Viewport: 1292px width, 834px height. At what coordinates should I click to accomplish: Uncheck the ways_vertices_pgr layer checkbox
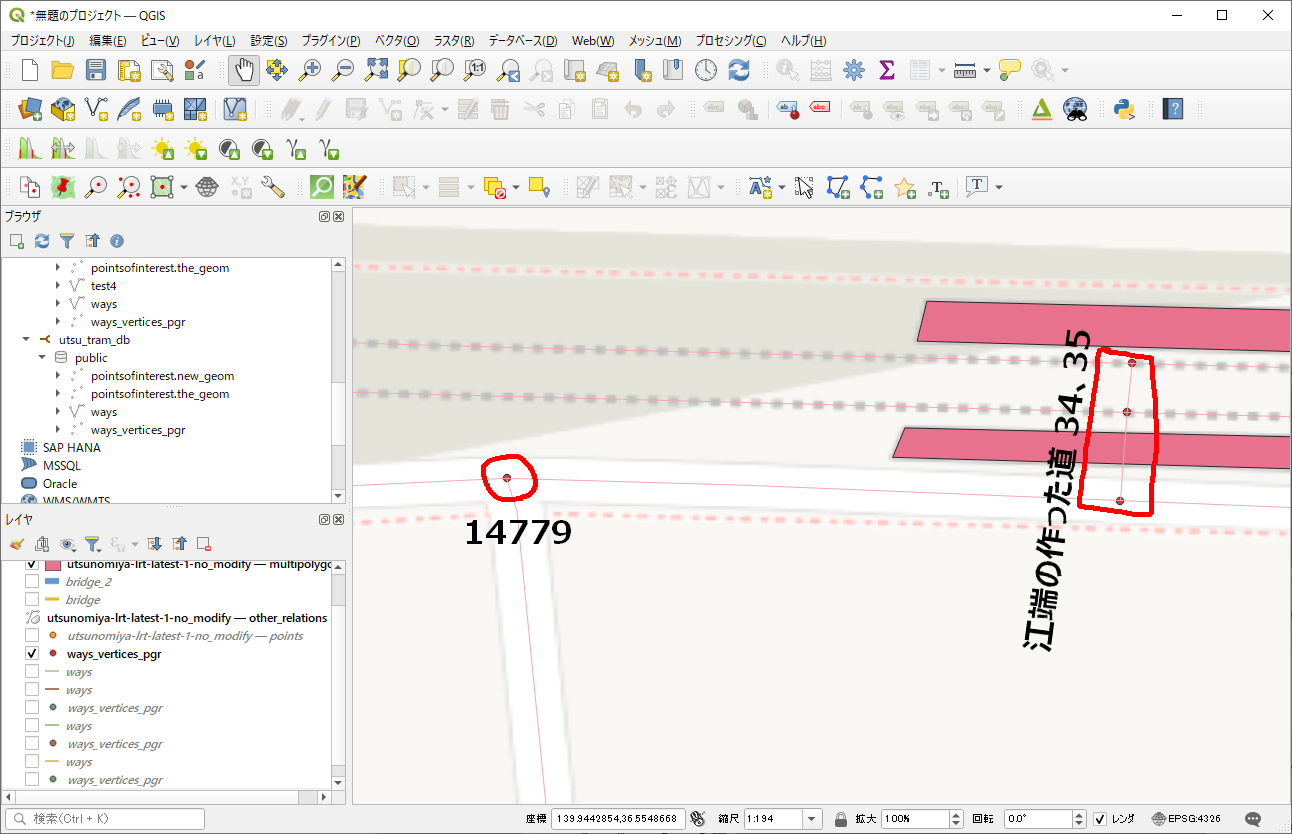[x=32, y=654]
